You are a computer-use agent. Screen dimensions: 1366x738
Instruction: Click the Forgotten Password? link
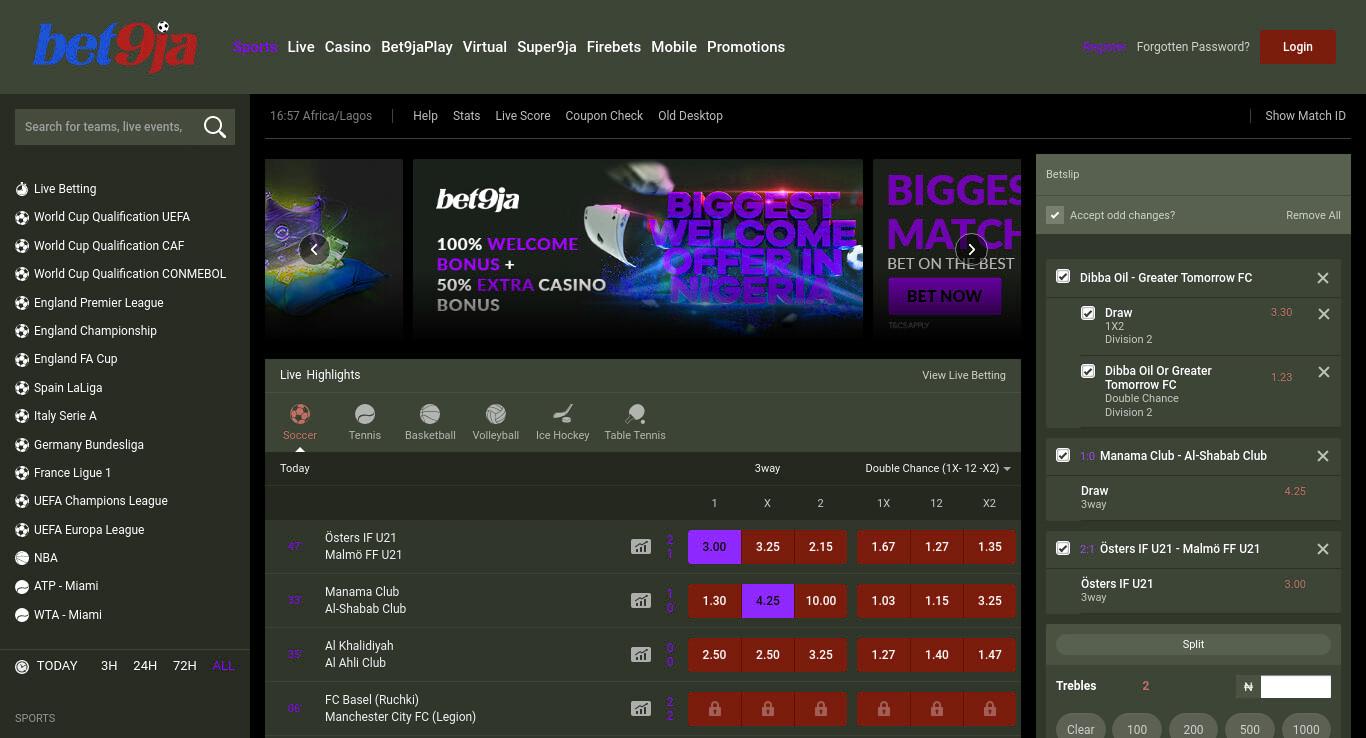click(1193, 47)
